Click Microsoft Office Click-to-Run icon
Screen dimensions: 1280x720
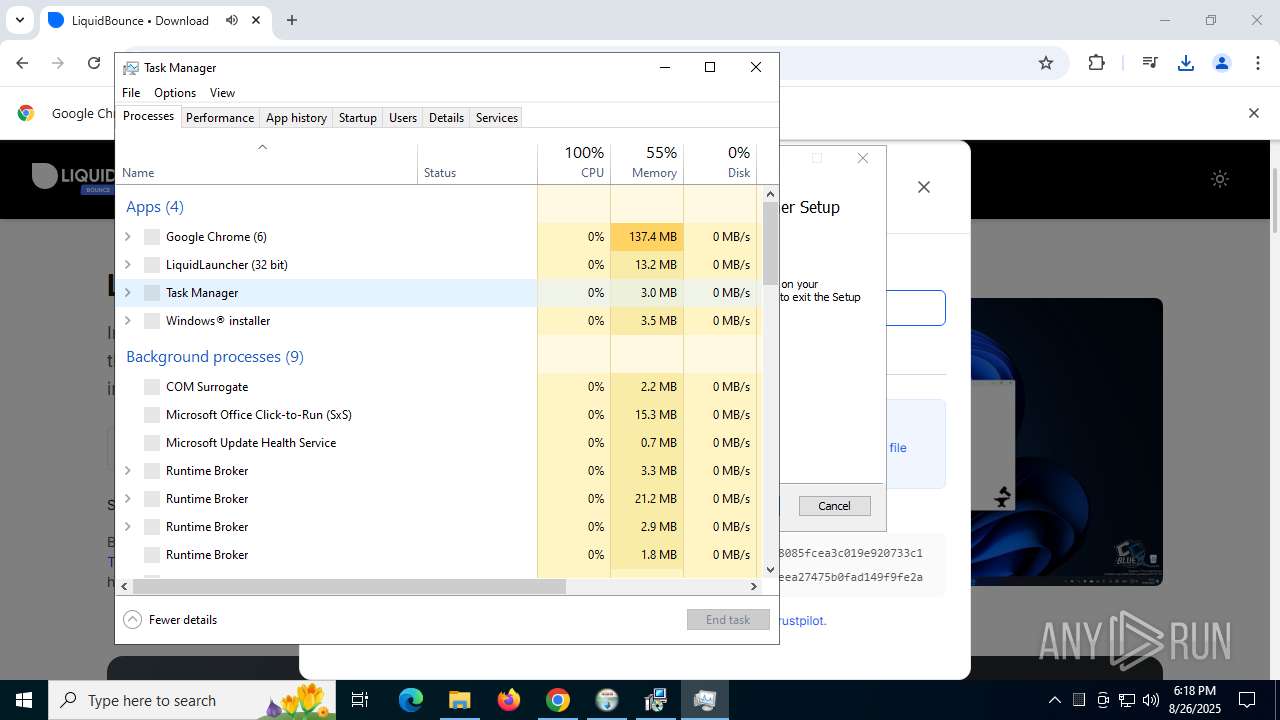pyautogui.click(x=152, y=415)
